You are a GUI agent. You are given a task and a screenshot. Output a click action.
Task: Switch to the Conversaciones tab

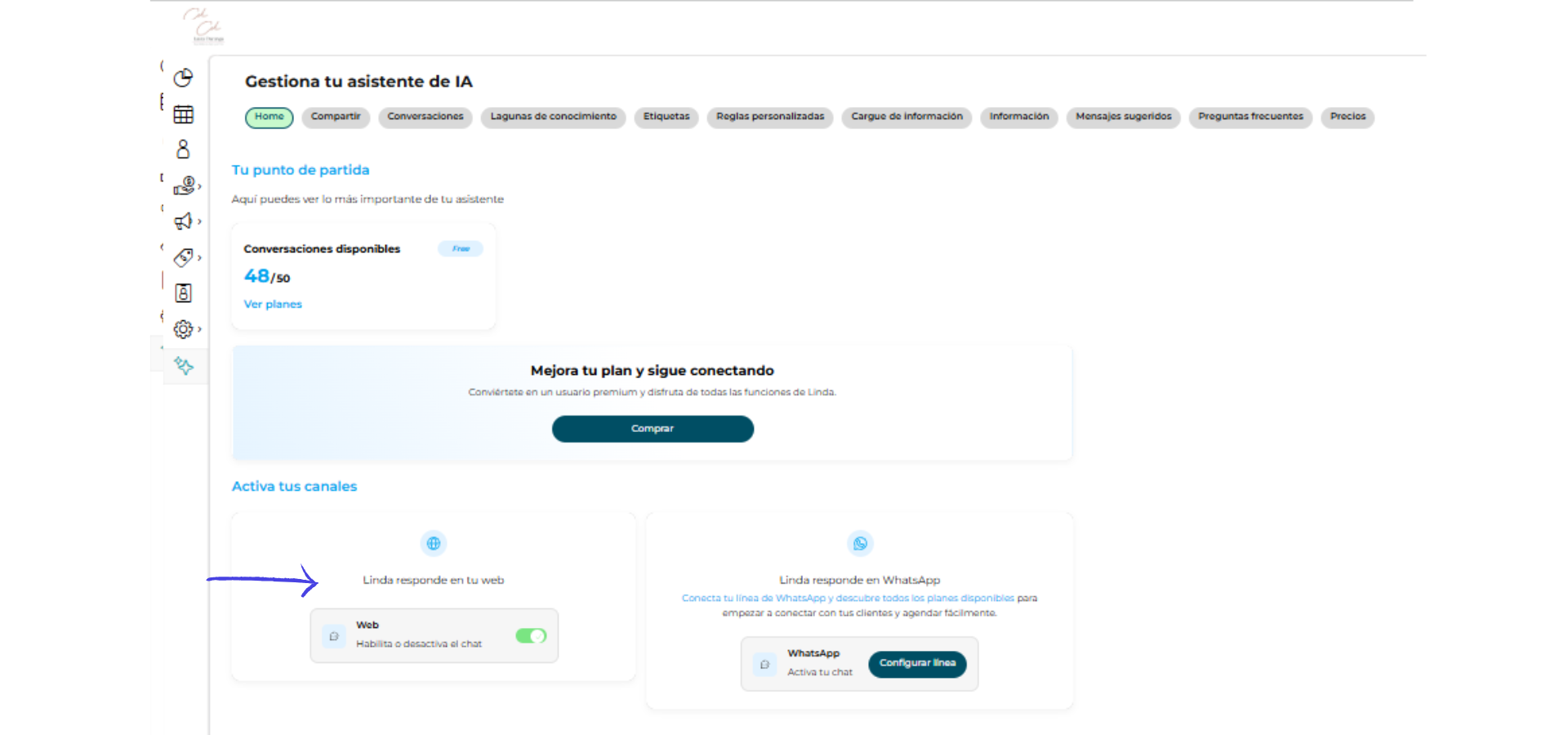click(x=425, y=117)
